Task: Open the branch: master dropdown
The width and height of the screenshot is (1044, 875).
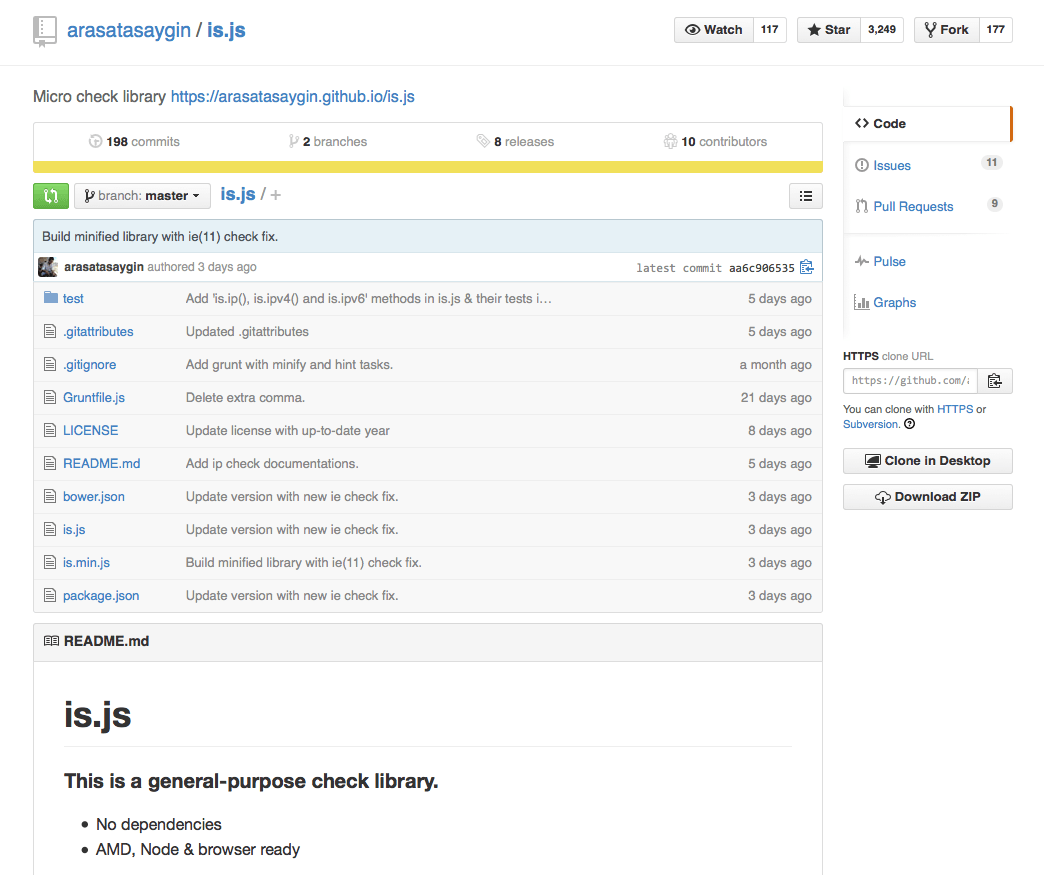Action: [142, 196]
